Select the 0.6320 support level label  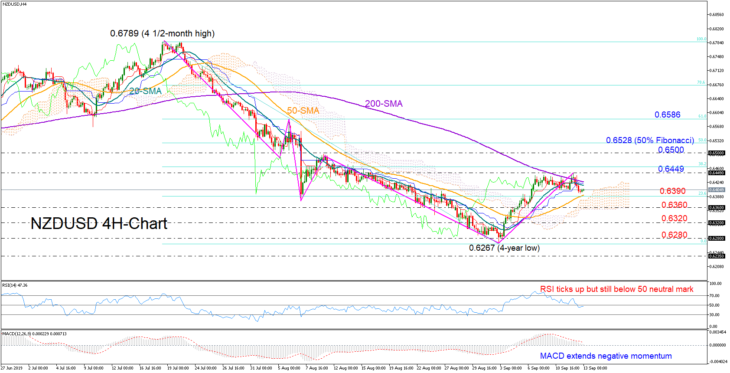point(674,218)
